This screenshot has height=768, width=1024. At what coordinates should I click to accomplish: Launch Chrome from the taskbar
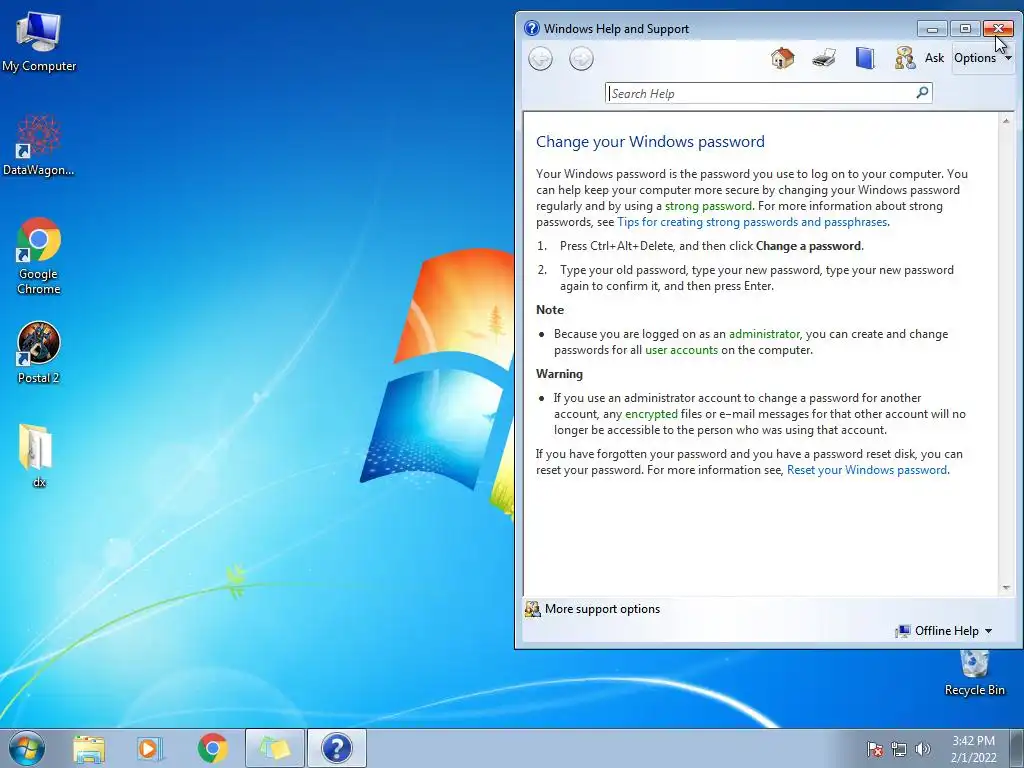[x=212, y=748]
